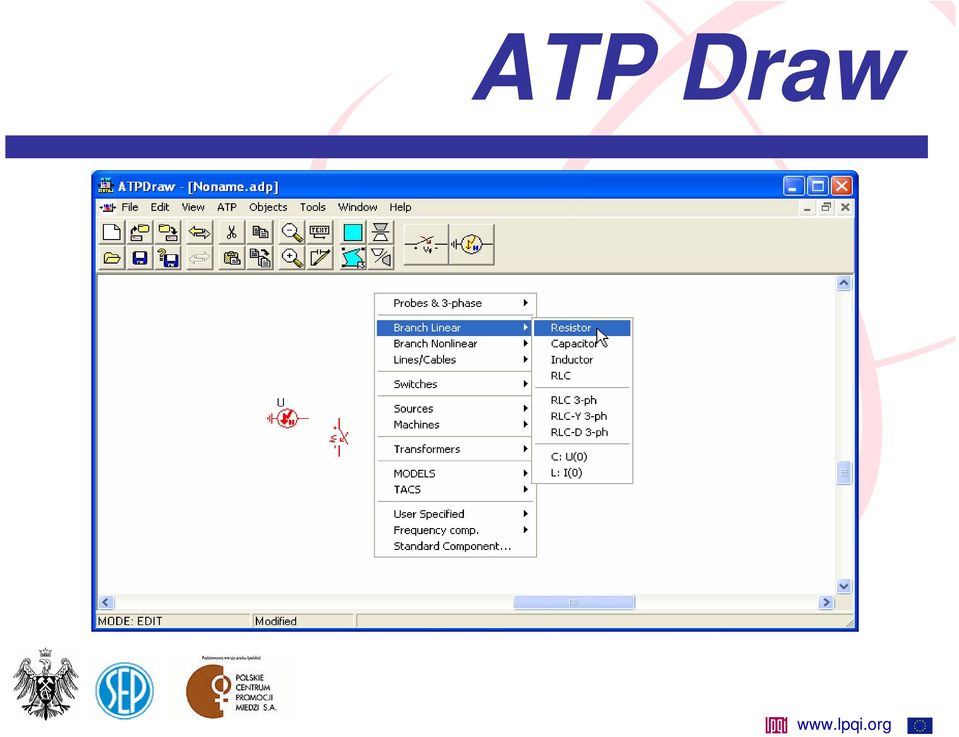The width and height of the screenshot is (959, 737).
Task: Click the switch component toolbar button
Action: point(426,245)
